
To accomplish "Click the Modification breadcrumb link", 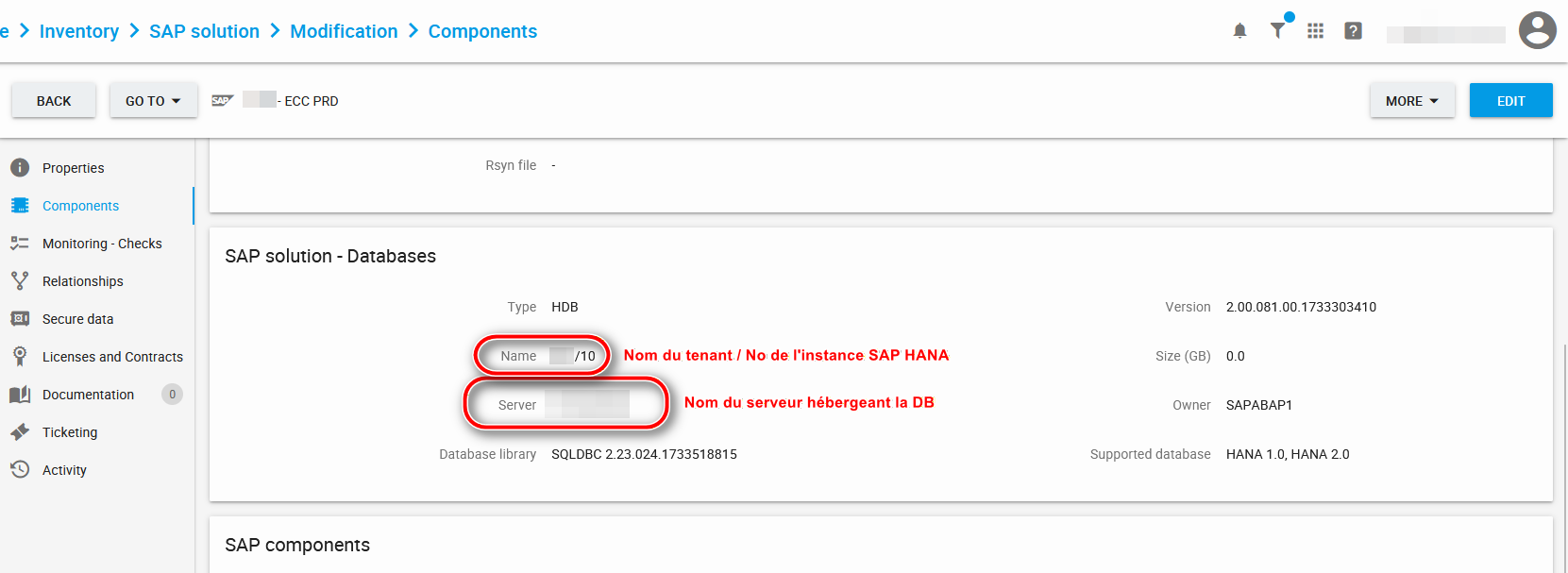I will [344, 31].
